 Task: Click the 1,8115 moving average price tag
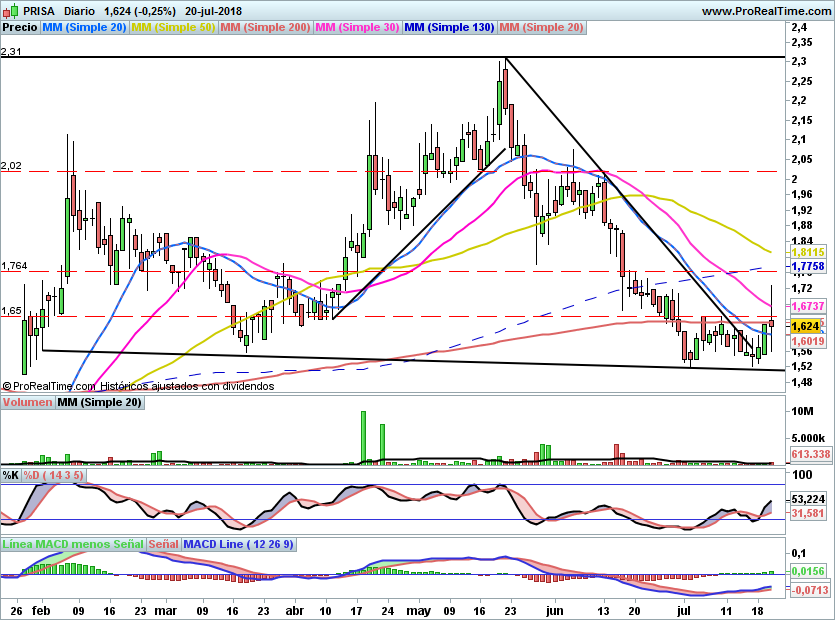pos(806,253)
